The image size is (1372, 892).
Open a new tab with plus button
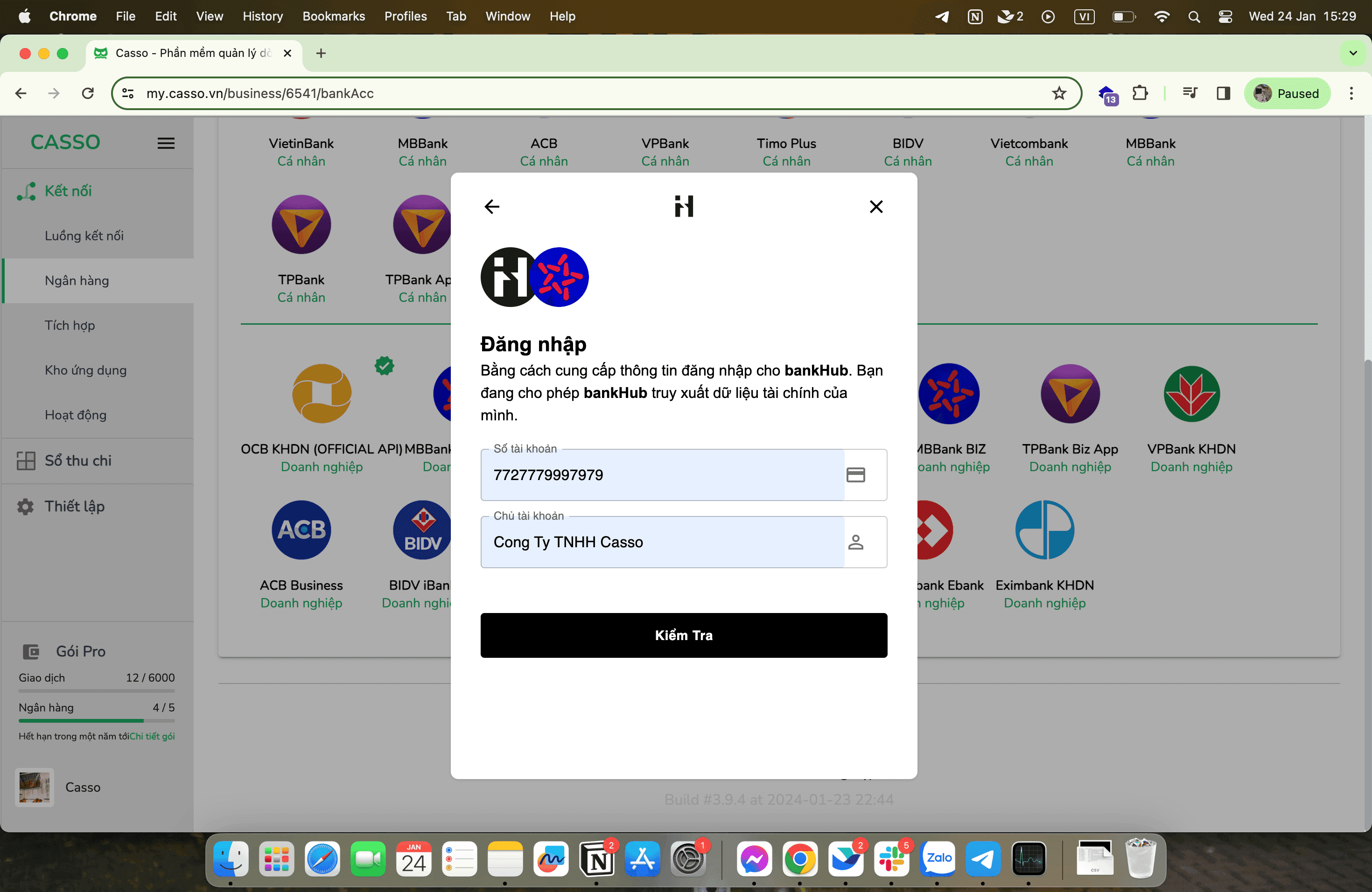point(321,53)
